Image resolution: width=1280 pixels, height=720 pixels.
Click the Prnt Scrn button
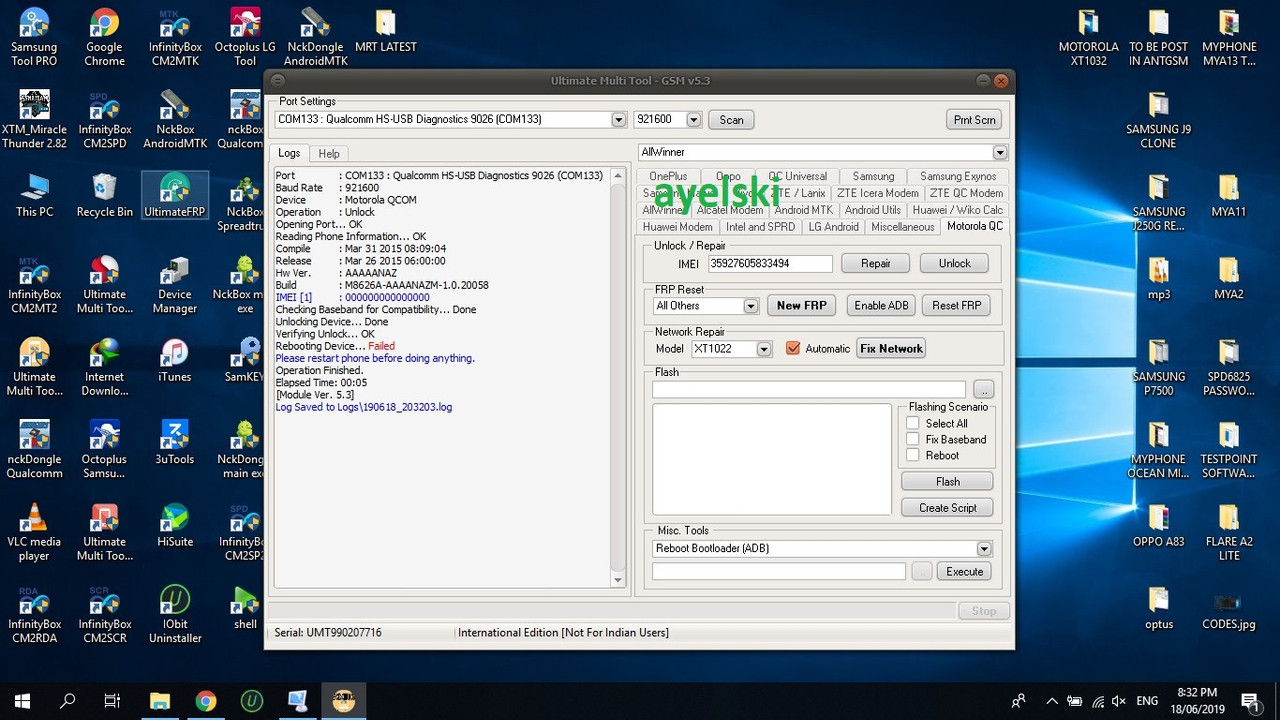click(974, 120)
